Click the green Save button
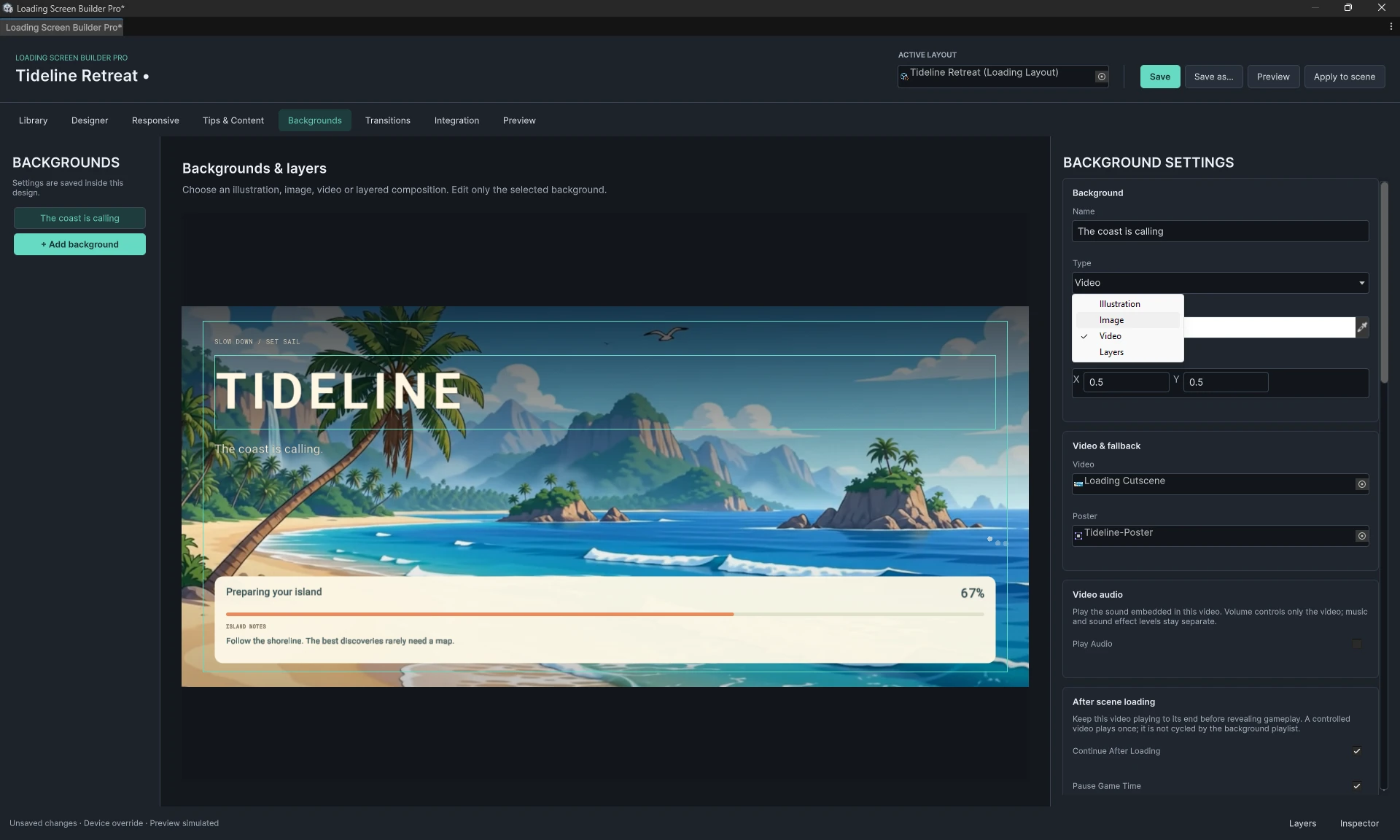 [x=1159, y=77]
